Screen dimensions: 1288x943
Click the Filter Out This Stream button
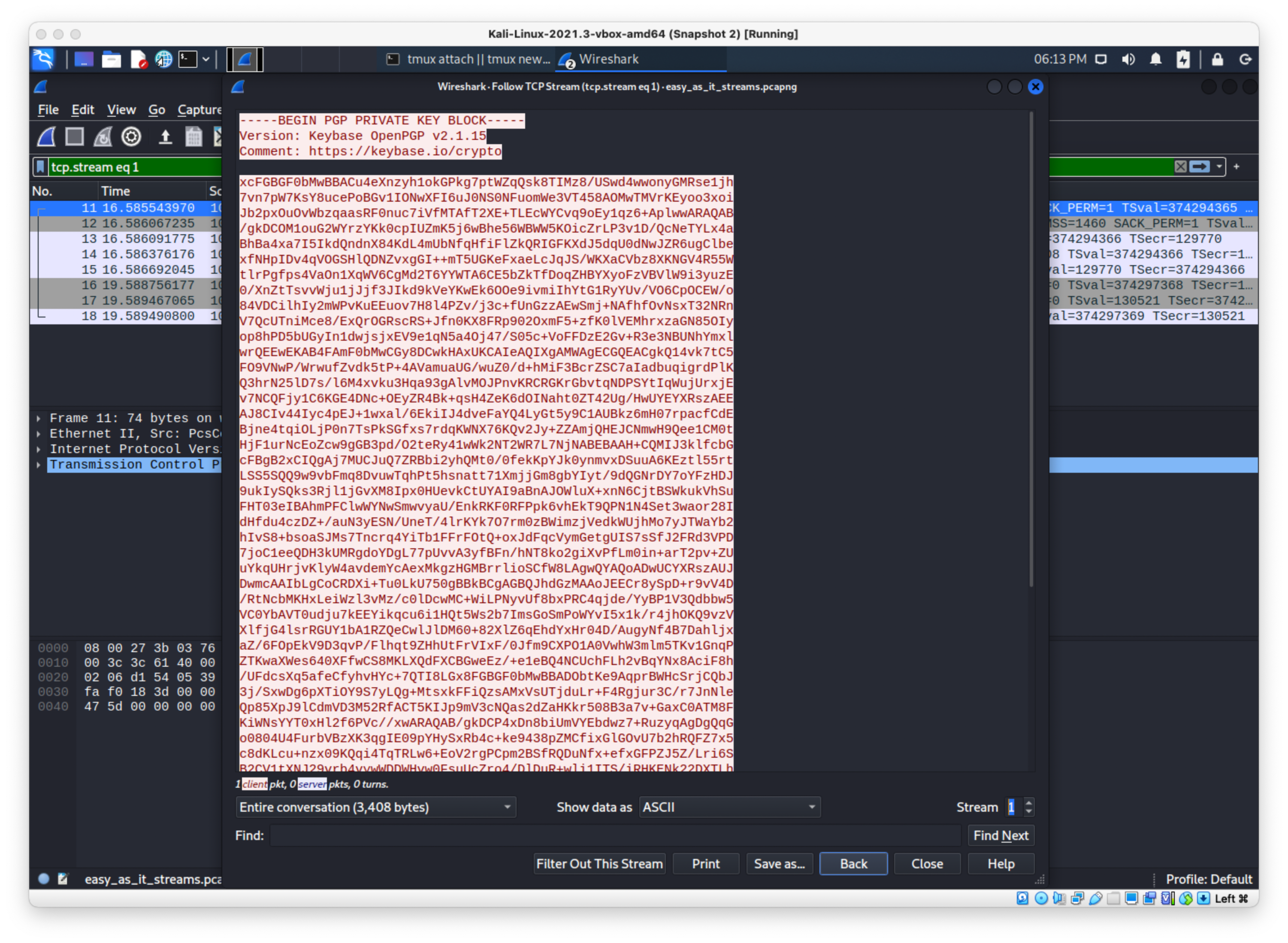pyautogui.click(x=599, y=864)
